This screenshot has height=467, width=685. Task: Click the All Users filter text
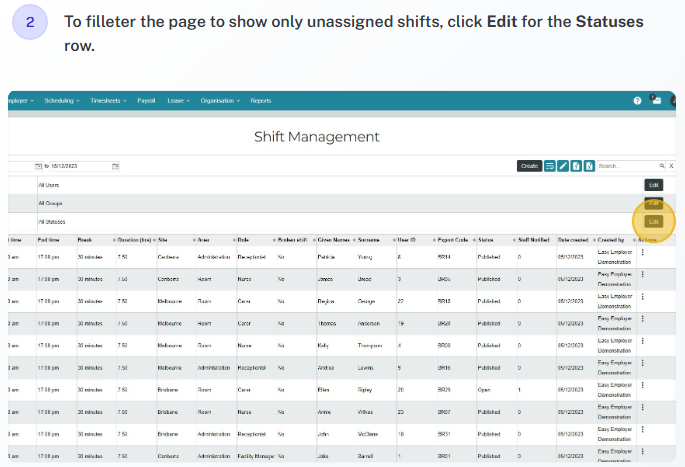click(x=48, y=185)
